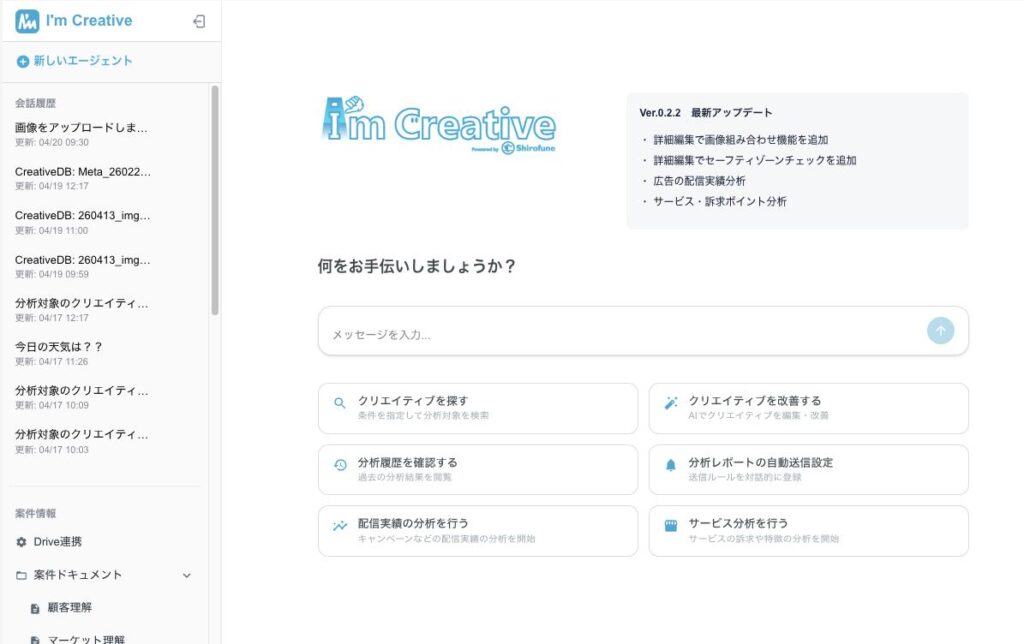Open the 今日の天気は？？ conversation
Screen dimensions: 1024x644
60,347
